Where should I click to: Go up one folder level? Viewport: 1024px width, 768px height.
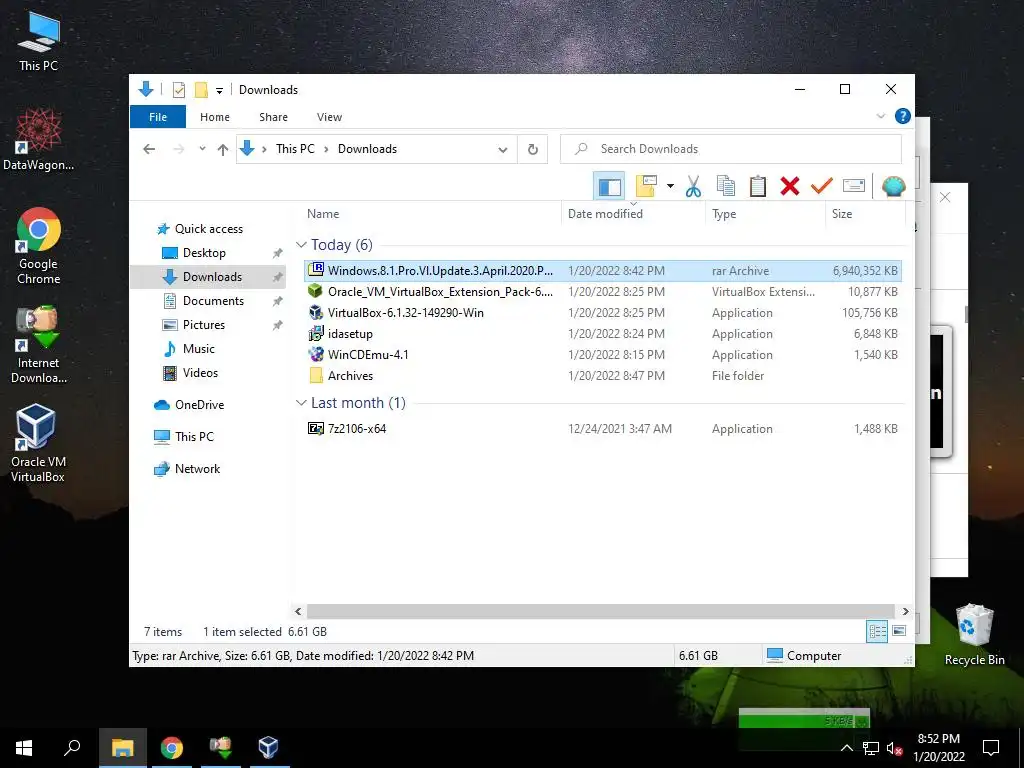(x=223, y=150)
